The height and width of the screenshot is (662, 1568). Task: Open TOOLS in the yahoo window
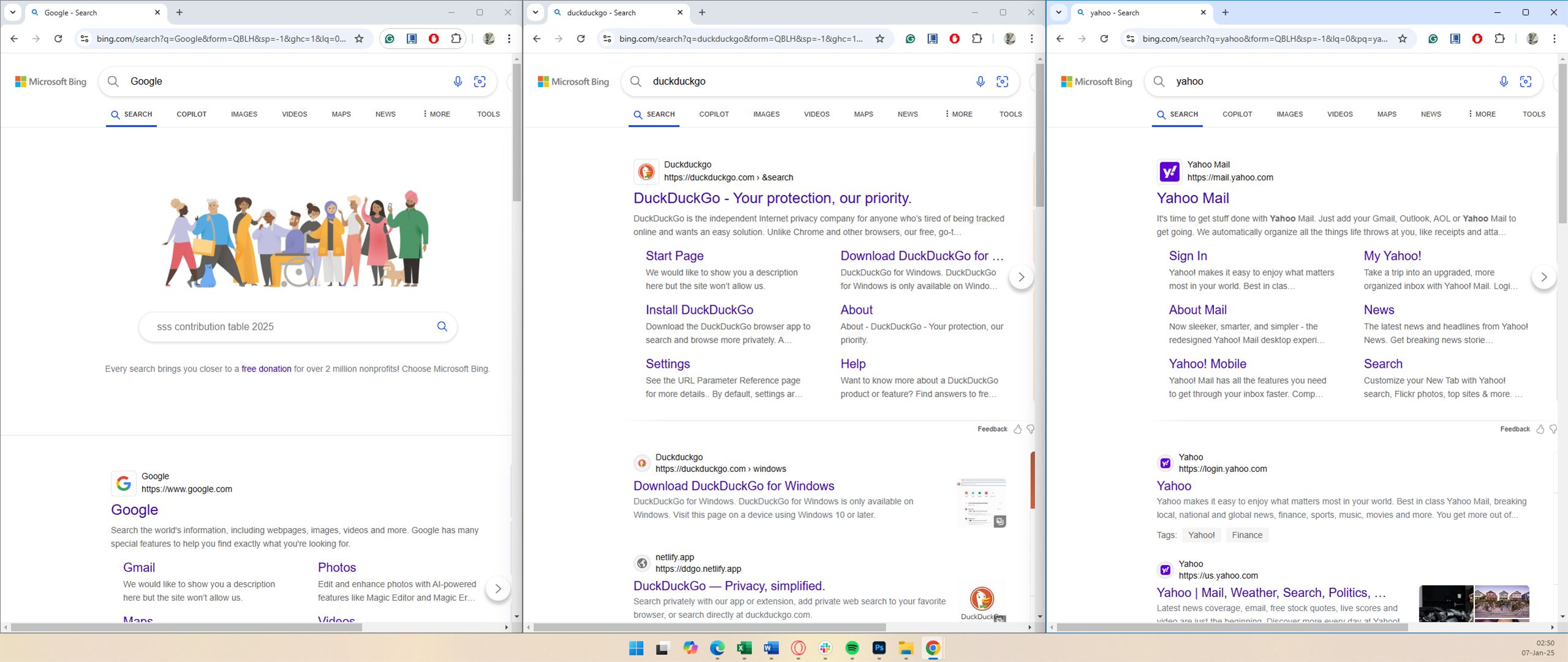coord(1534,114)
